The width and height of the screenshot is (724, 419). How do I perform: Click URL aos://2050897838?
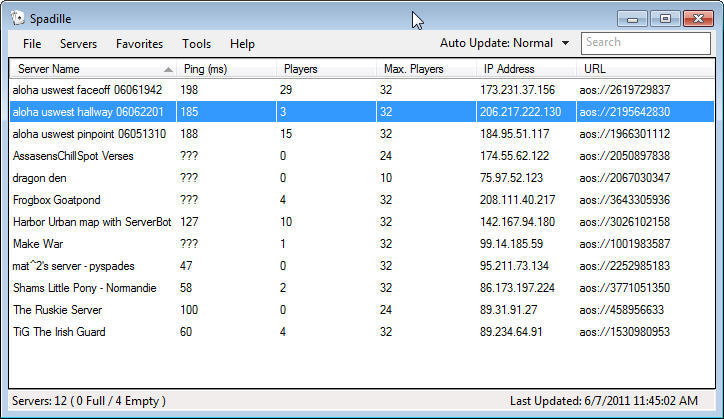pos(625,156)
